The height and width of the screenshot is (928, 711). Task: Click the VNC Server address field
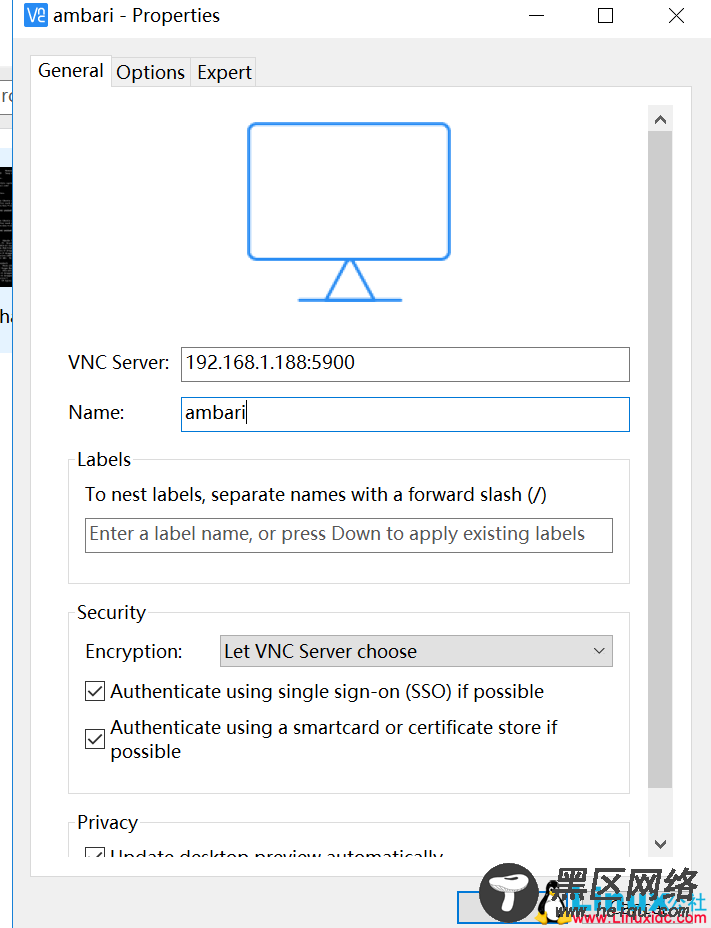(405, 364)
